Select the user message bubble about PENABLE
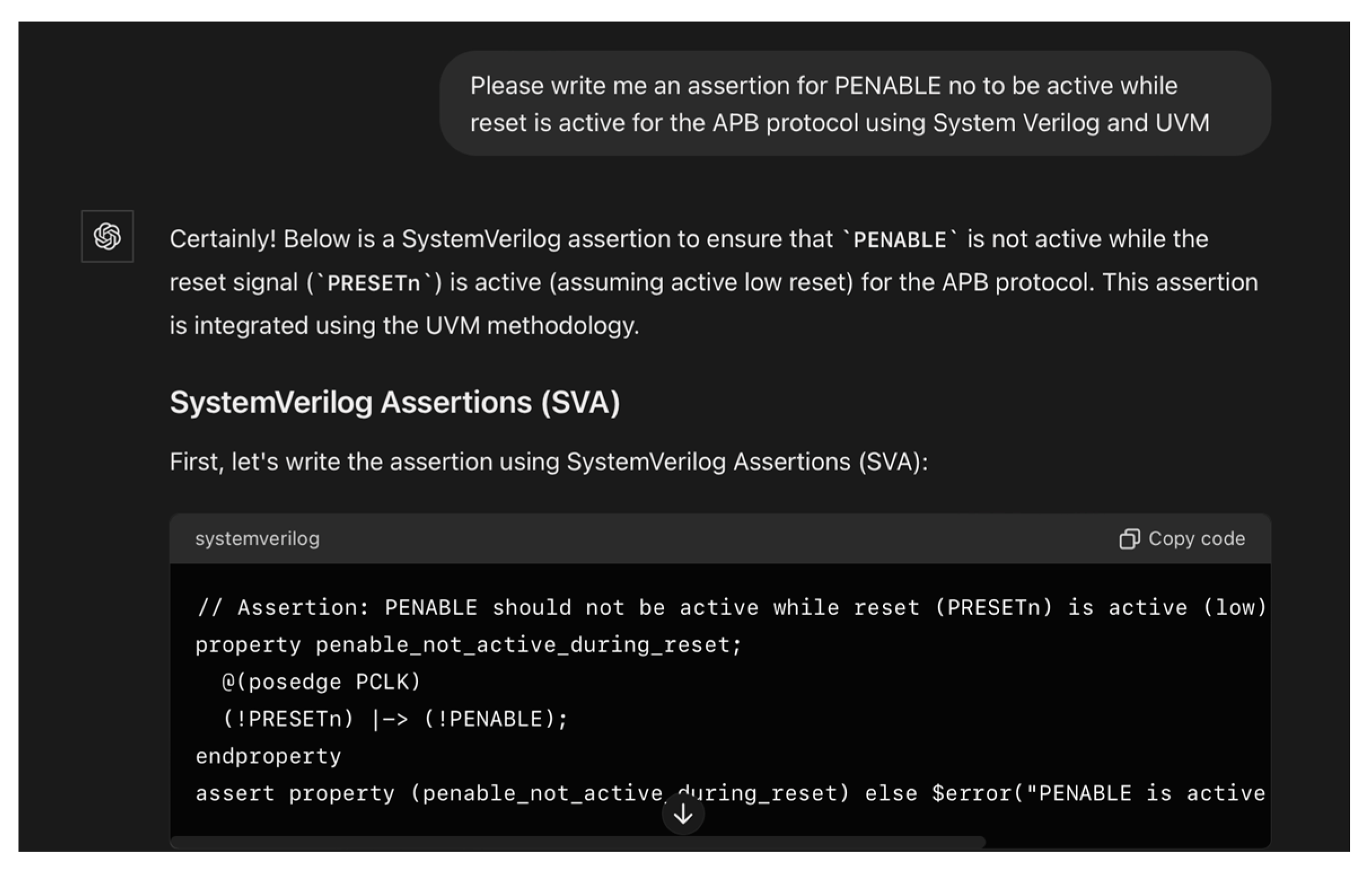Viewport: 1372px width, 874px height. coord(855,104)
